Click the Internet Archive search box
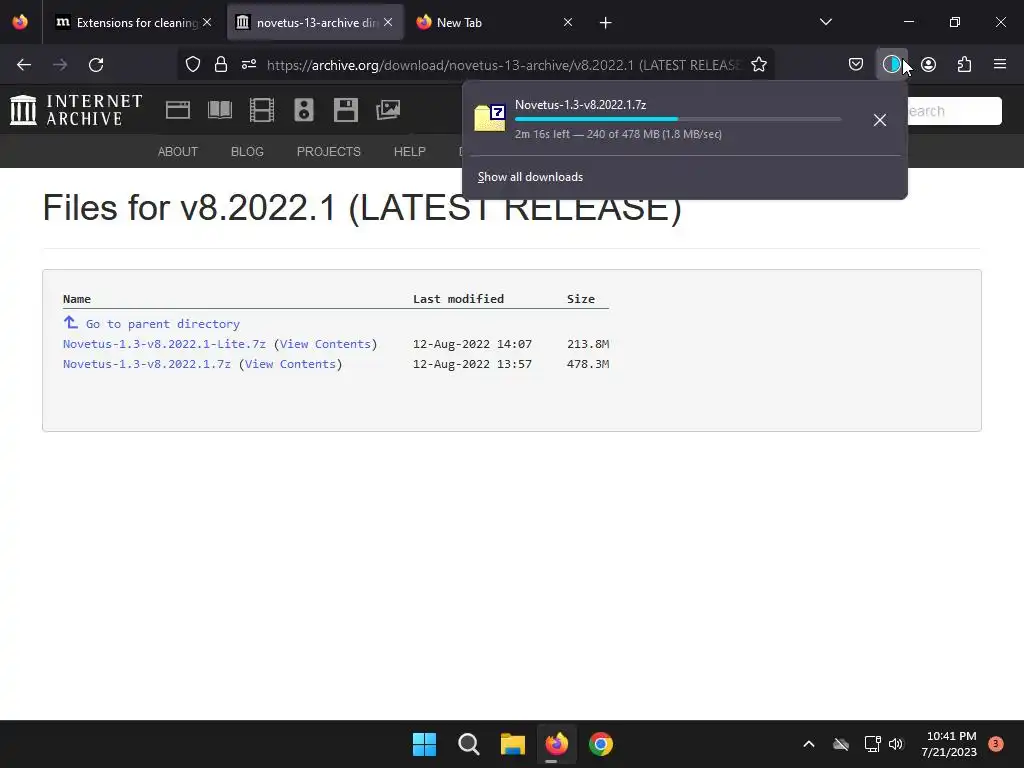 [954, 111]
